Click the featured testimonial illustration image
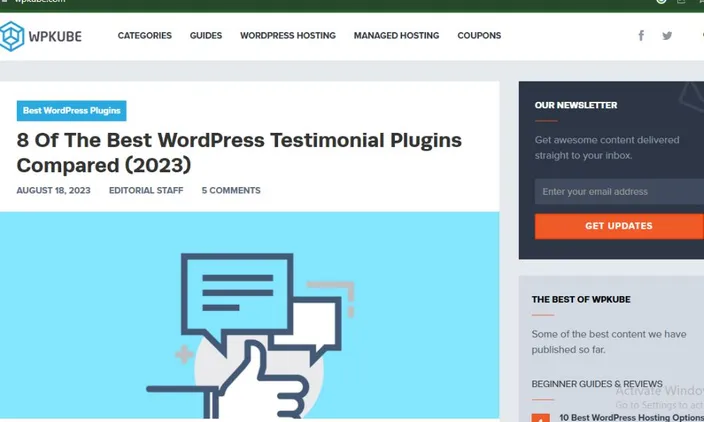This screenshot has width=704, height=422. 250,316
